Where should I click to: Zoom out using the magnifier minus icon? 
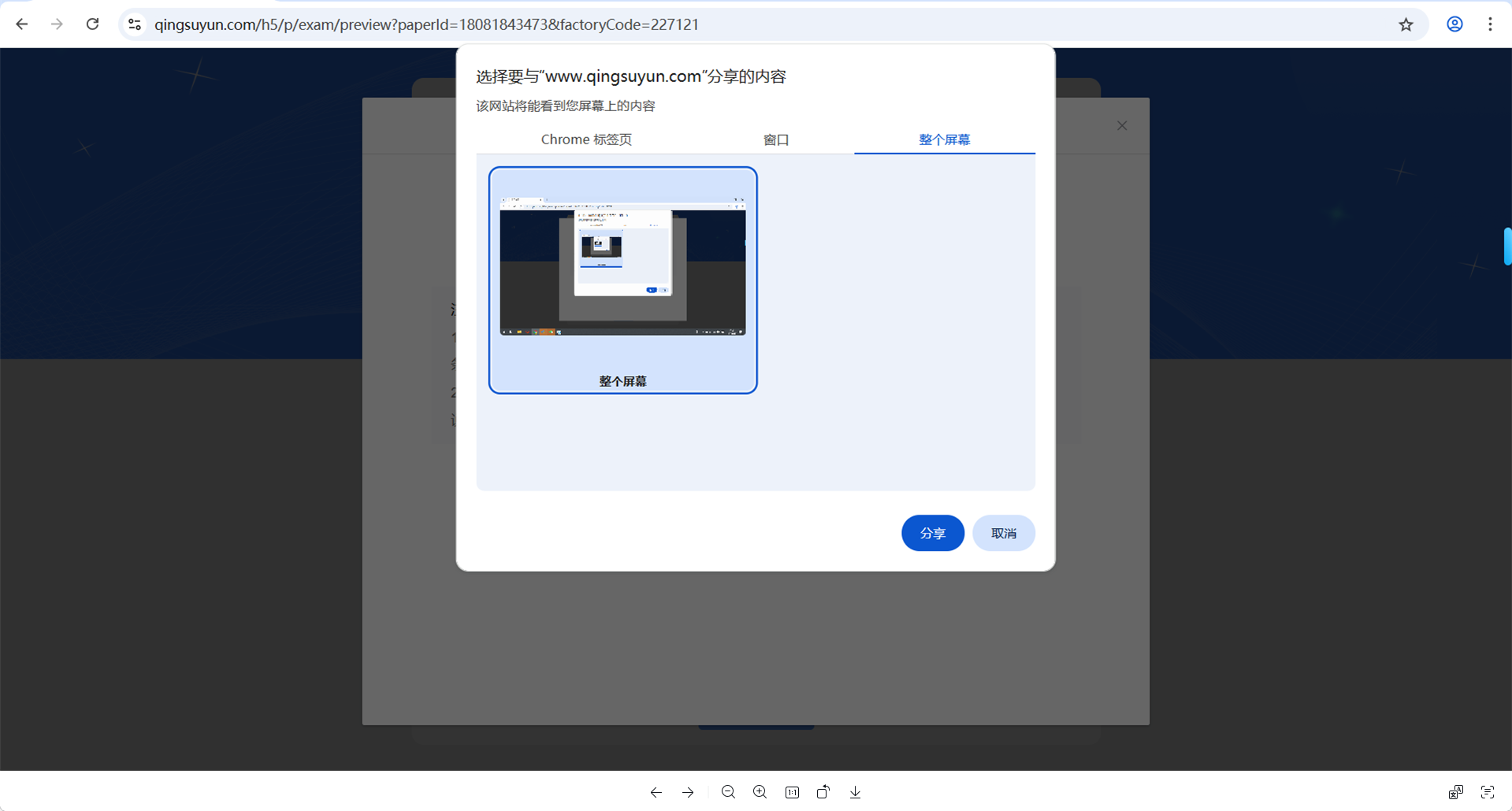pyautogui.click(x=728, y=792)
